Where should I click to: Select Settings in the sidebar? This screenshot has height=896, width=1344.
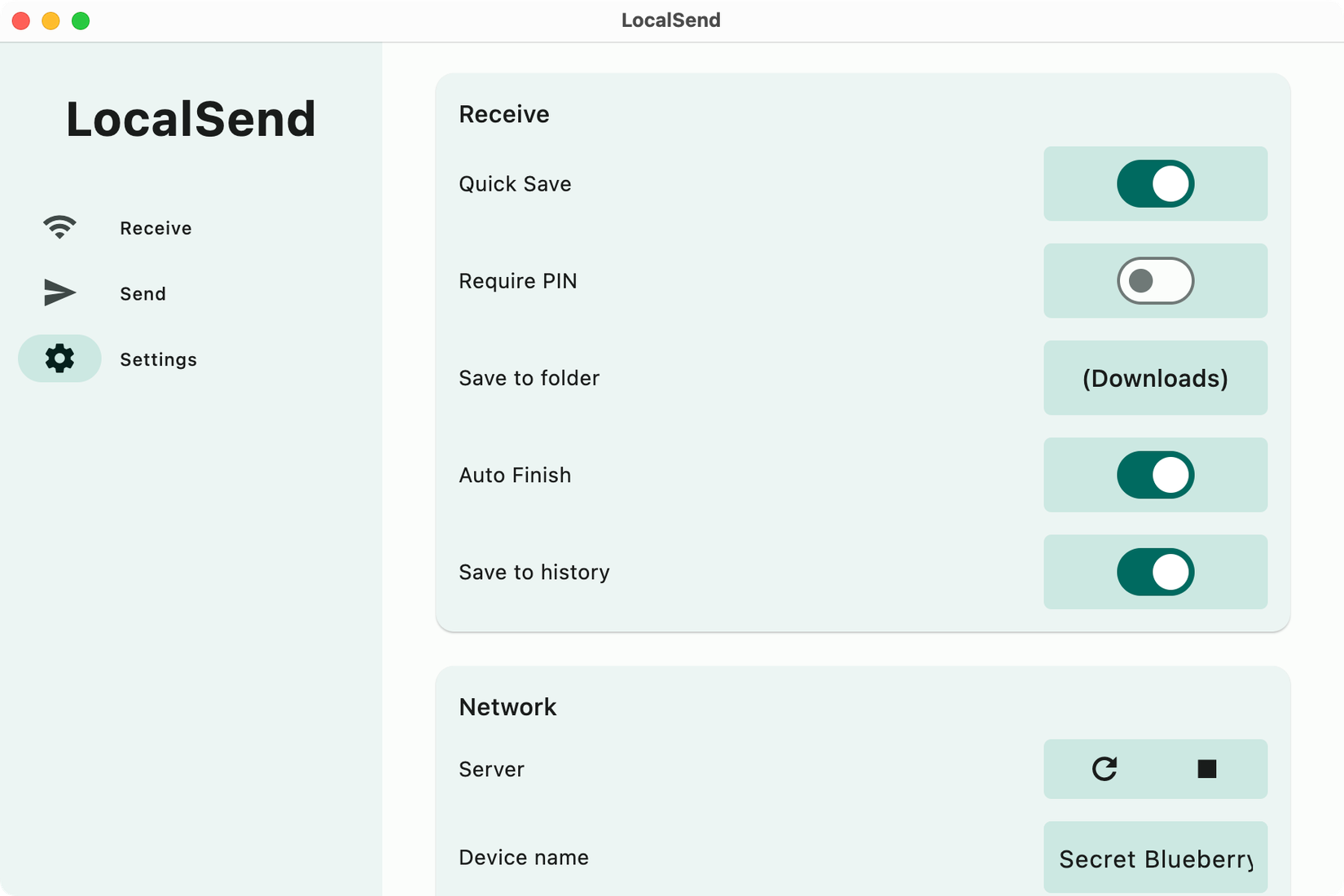pos(158,358)
